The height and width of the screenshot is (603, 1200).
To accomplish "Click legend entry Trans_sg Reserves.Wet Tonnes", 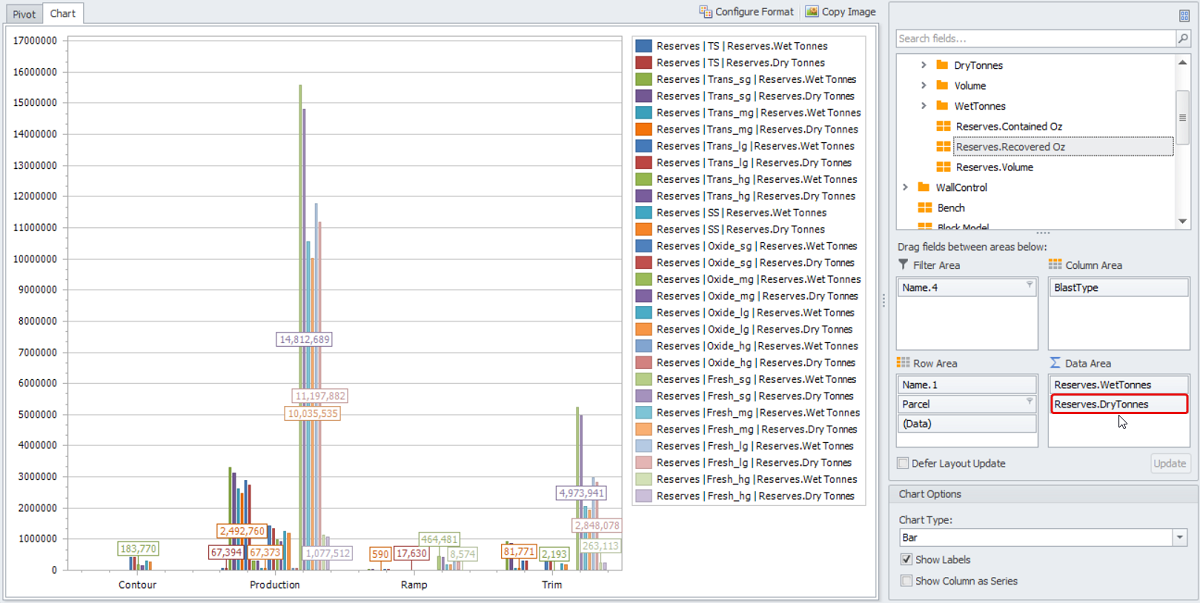I will (757, 79).
